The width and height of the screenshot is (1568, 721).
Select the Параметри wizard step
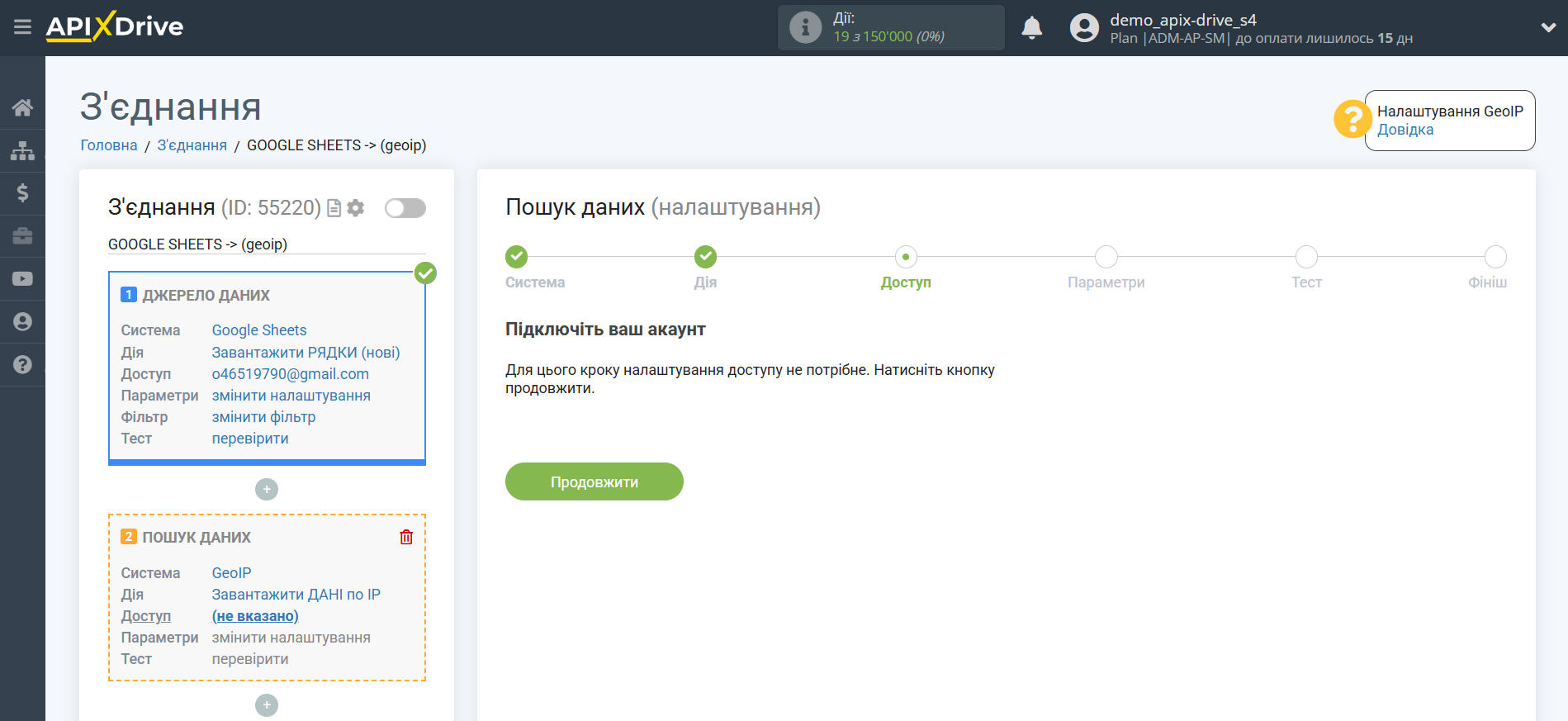tap(1106, 257)
